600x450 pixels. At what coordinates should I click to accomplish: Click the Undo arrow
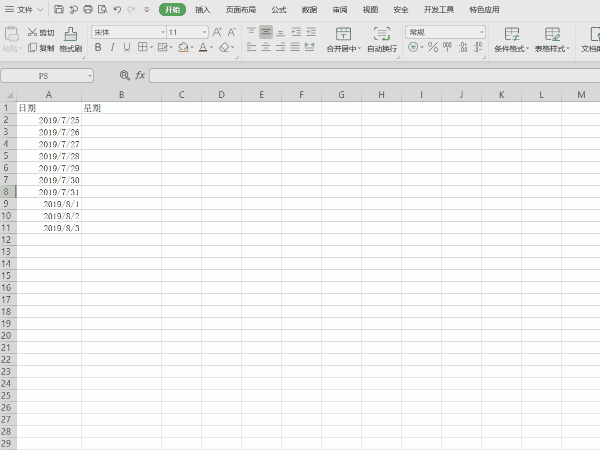click(117, 10)
